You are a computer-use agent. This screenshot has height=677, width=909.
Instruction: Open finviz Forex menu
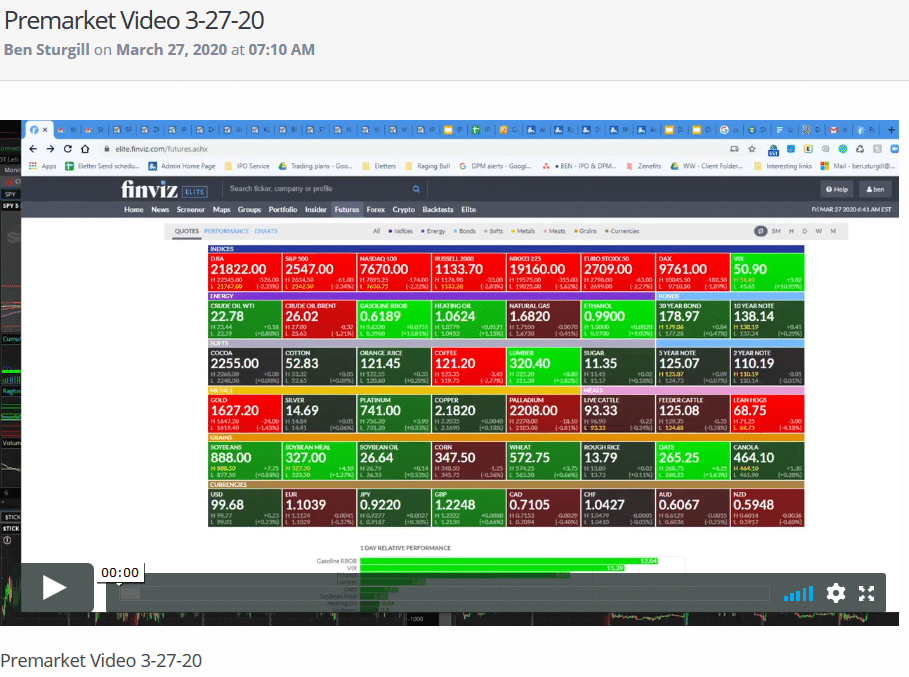(x=376, y=209)
